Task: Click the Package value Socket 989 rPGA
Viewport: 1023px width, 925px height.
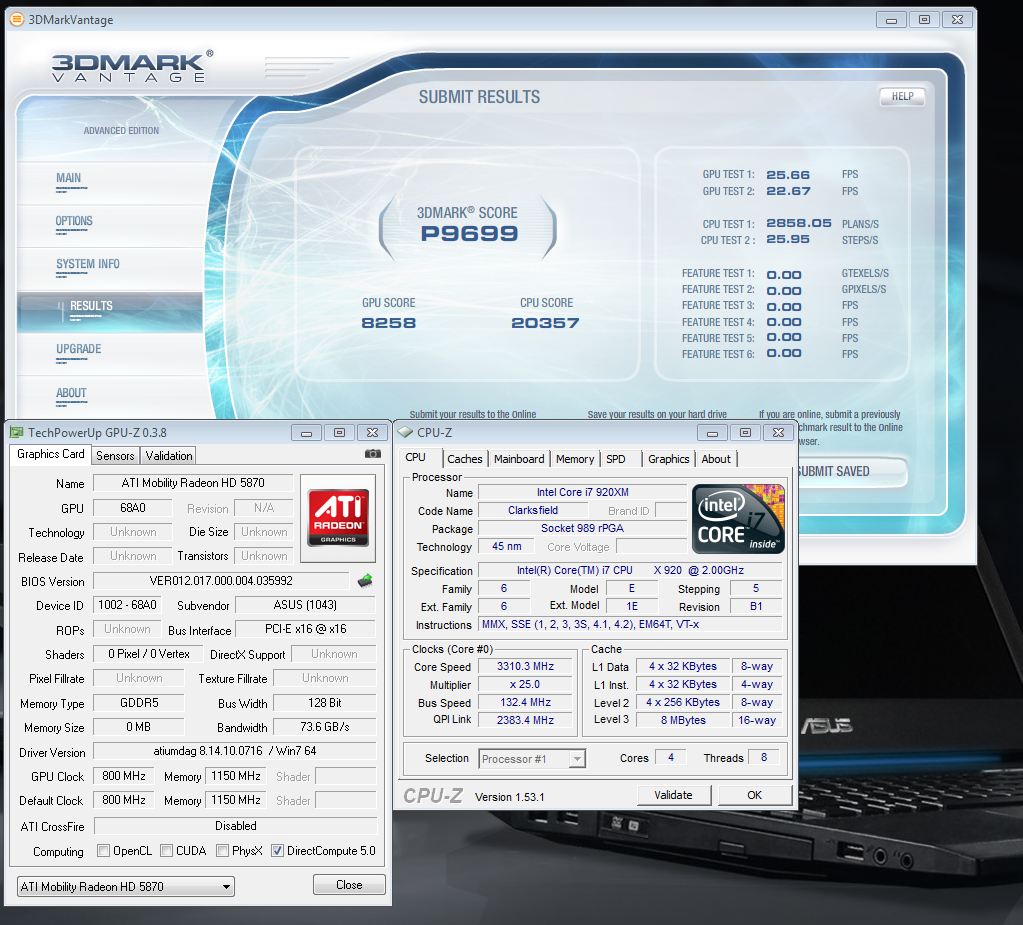Action: [x=582, y=529]
